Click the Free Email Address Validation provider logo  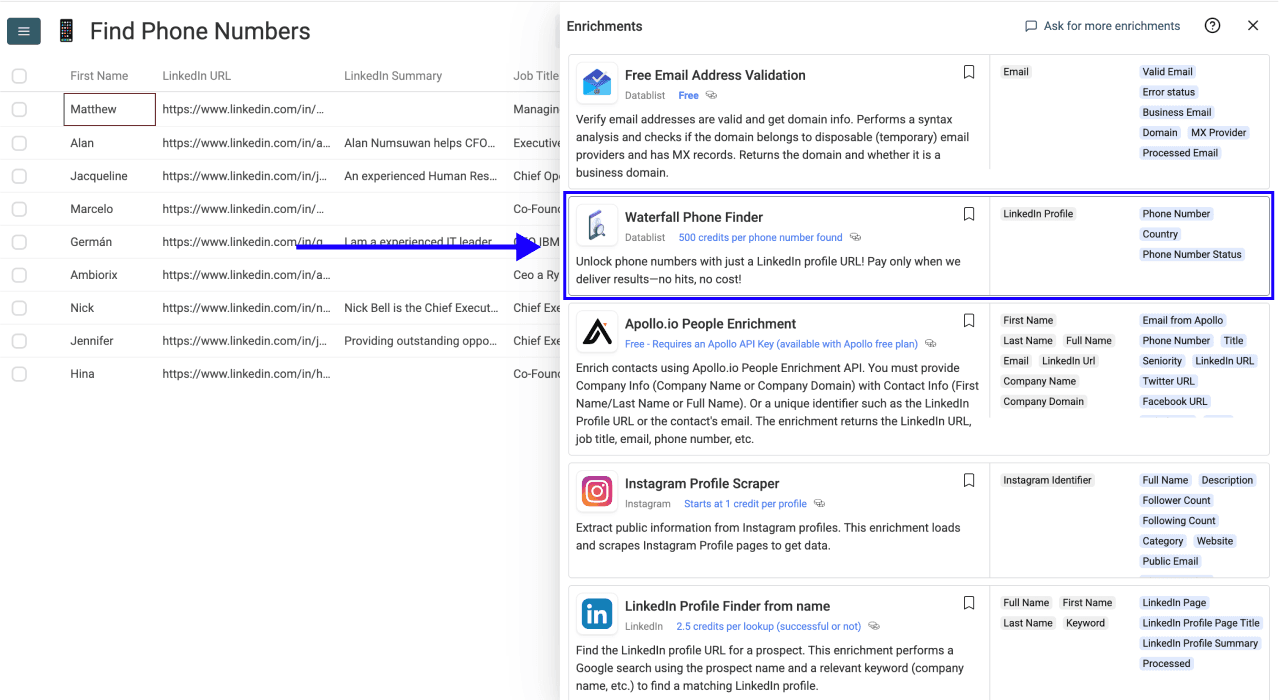click(x=597, y=83)
